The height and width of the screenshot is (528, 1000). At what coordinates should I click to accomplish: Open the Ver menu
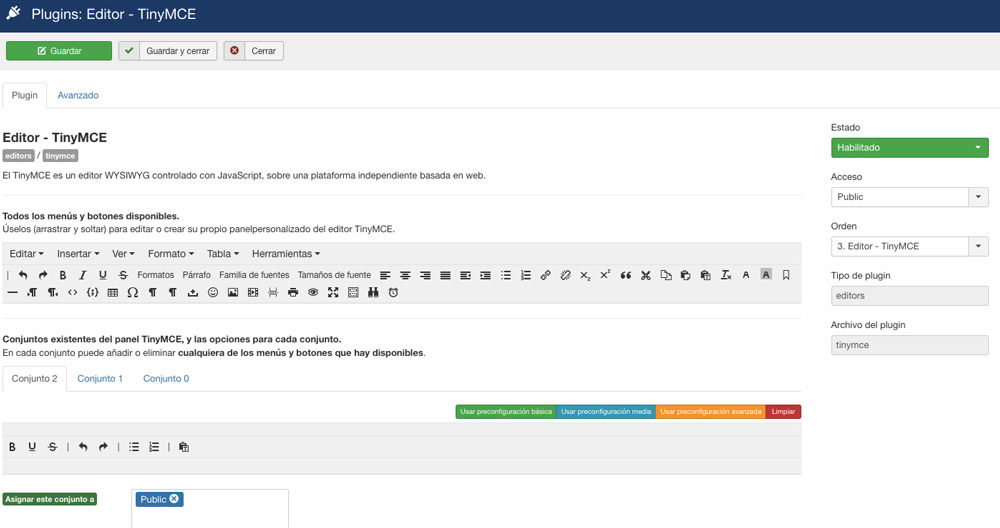[123, 254]
